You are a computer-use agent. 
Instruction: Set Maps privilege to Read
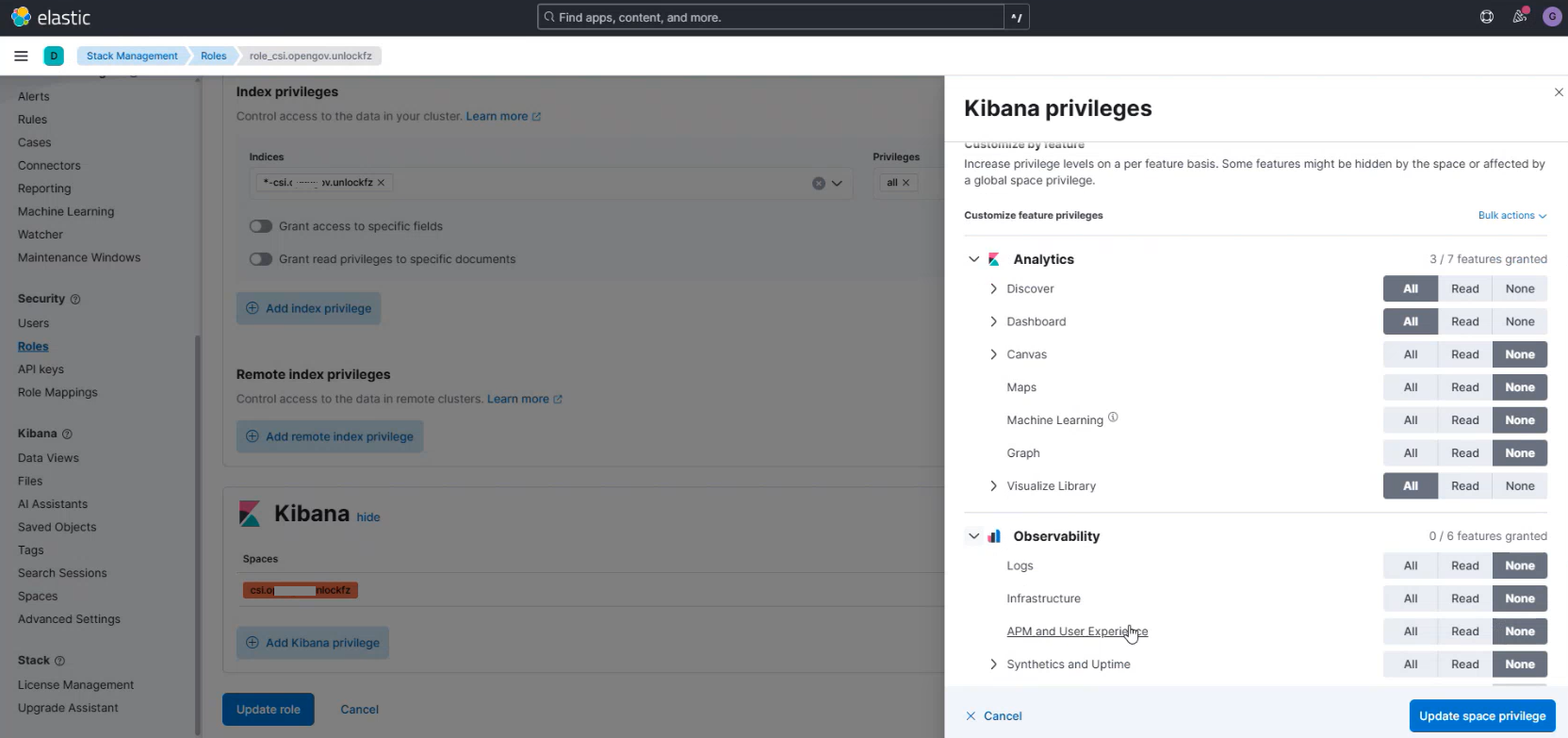pyautogui.click(x=1464, y=387)
